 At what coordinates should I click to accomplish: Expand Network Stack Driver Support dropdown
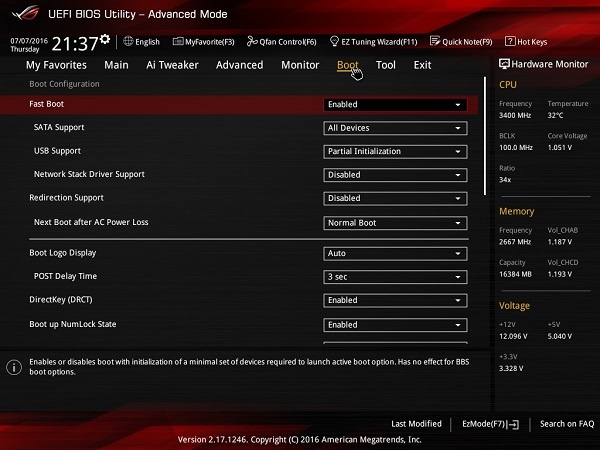395,175
